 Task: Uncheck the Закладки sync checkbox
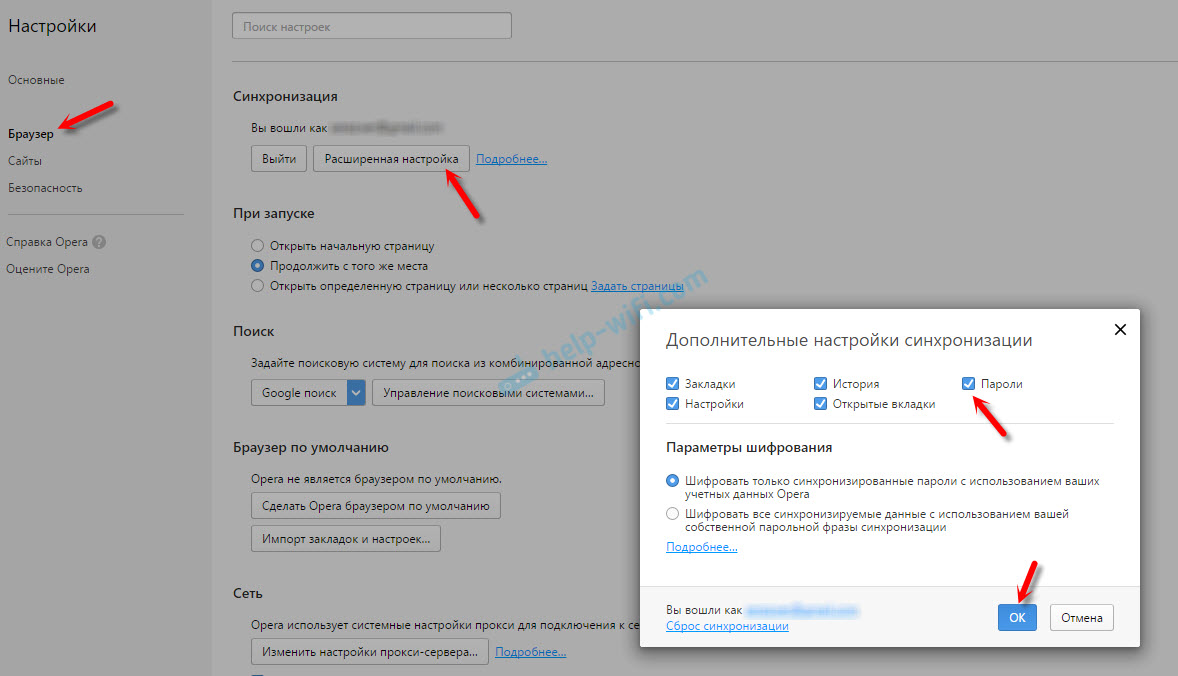[x=673, y=384]
